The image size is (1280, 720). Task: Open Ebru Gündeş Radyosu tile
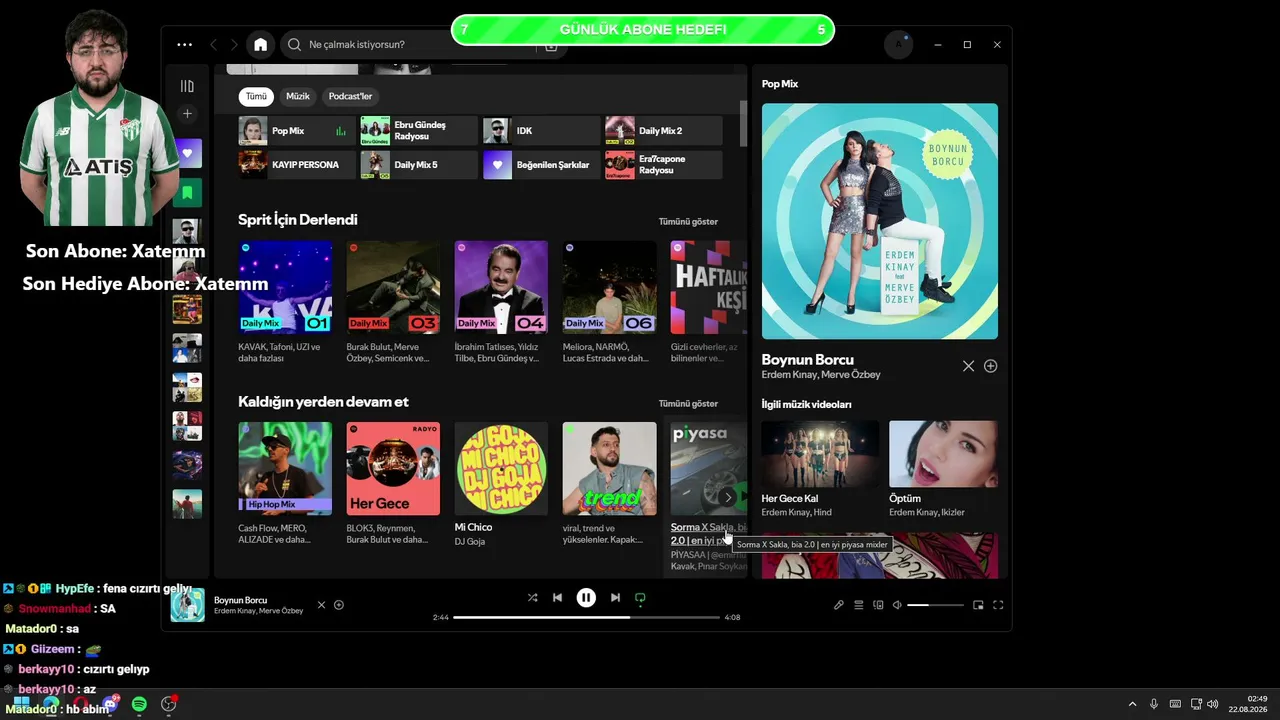[x=419, y=131]
